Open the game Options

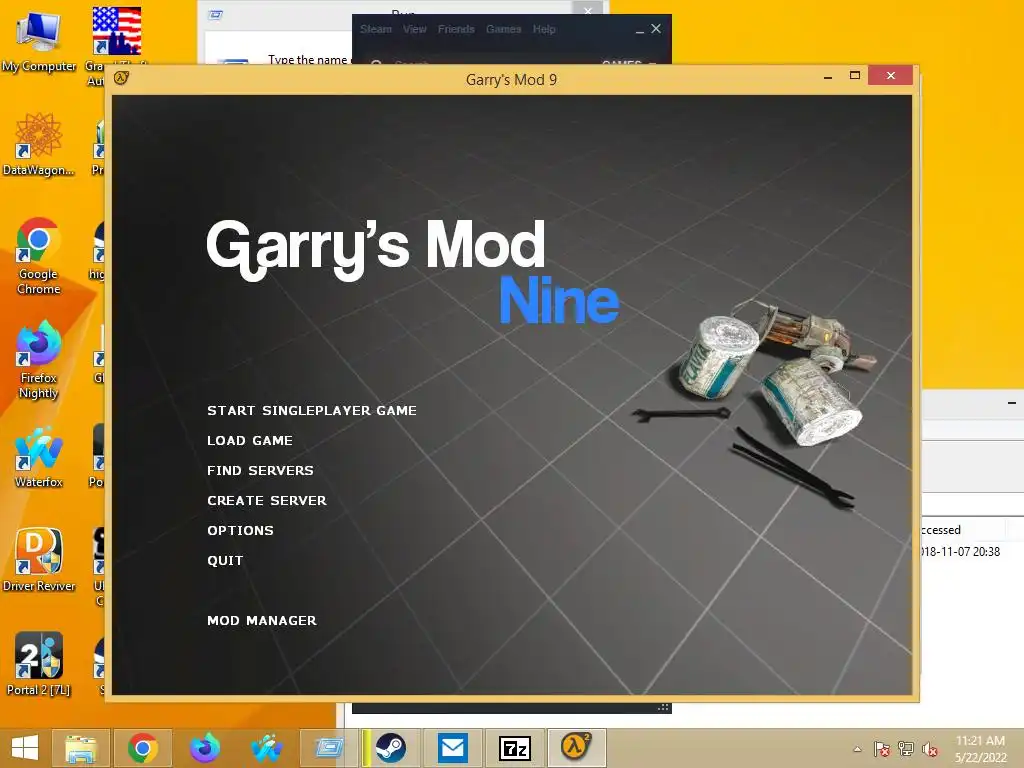point(240,531)
